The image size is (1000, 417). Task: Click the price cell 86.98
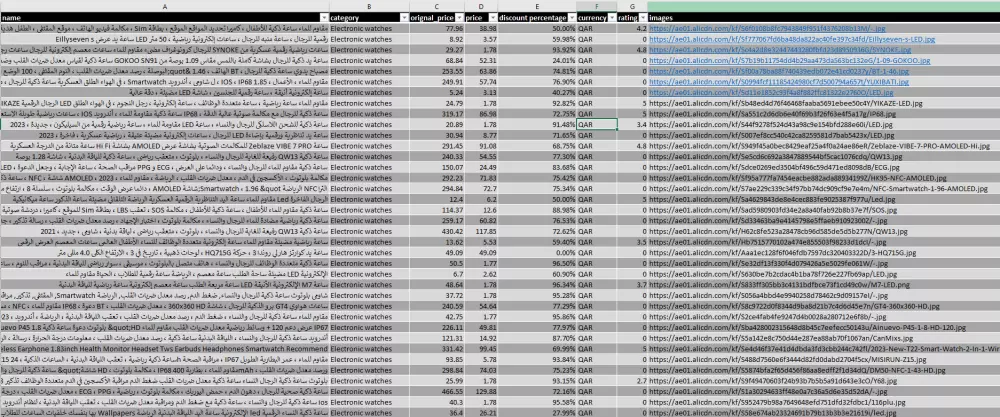(481, 113)
